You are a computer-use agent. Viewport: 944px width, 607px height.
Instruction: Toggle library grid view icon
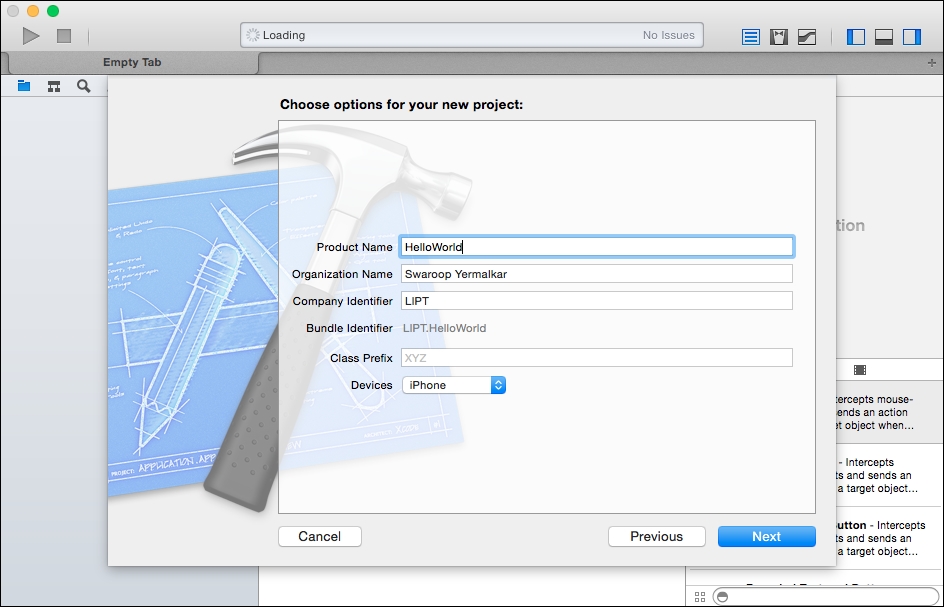point(700,597)
